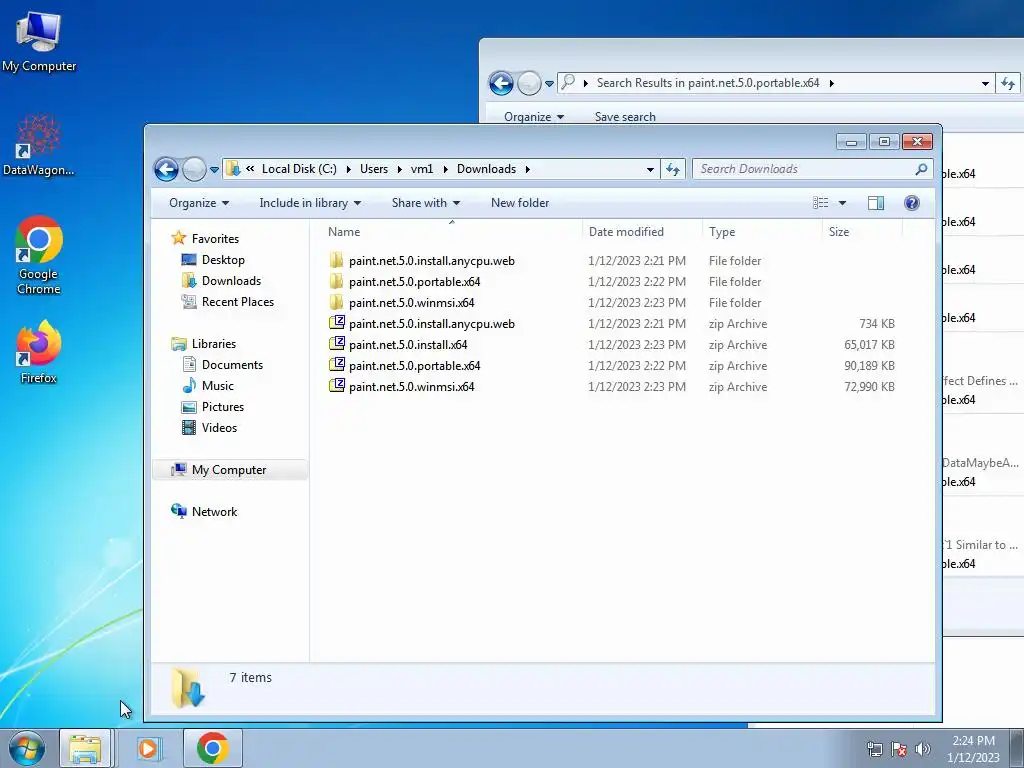This screenshot has height=768, width=1024.
Task: Click Users in address bar breadcrumb
Action: 374,169
